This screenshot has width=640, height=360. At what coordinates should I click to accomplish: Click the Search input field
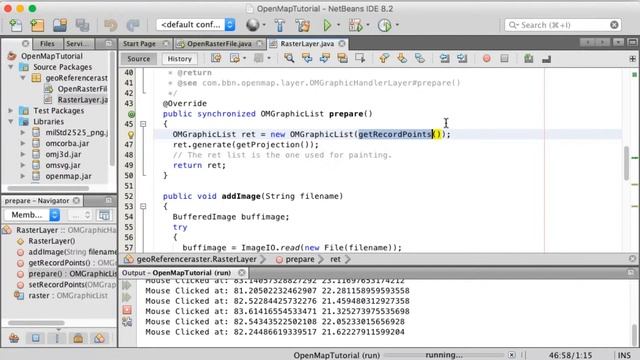click(x=562, y=25)
